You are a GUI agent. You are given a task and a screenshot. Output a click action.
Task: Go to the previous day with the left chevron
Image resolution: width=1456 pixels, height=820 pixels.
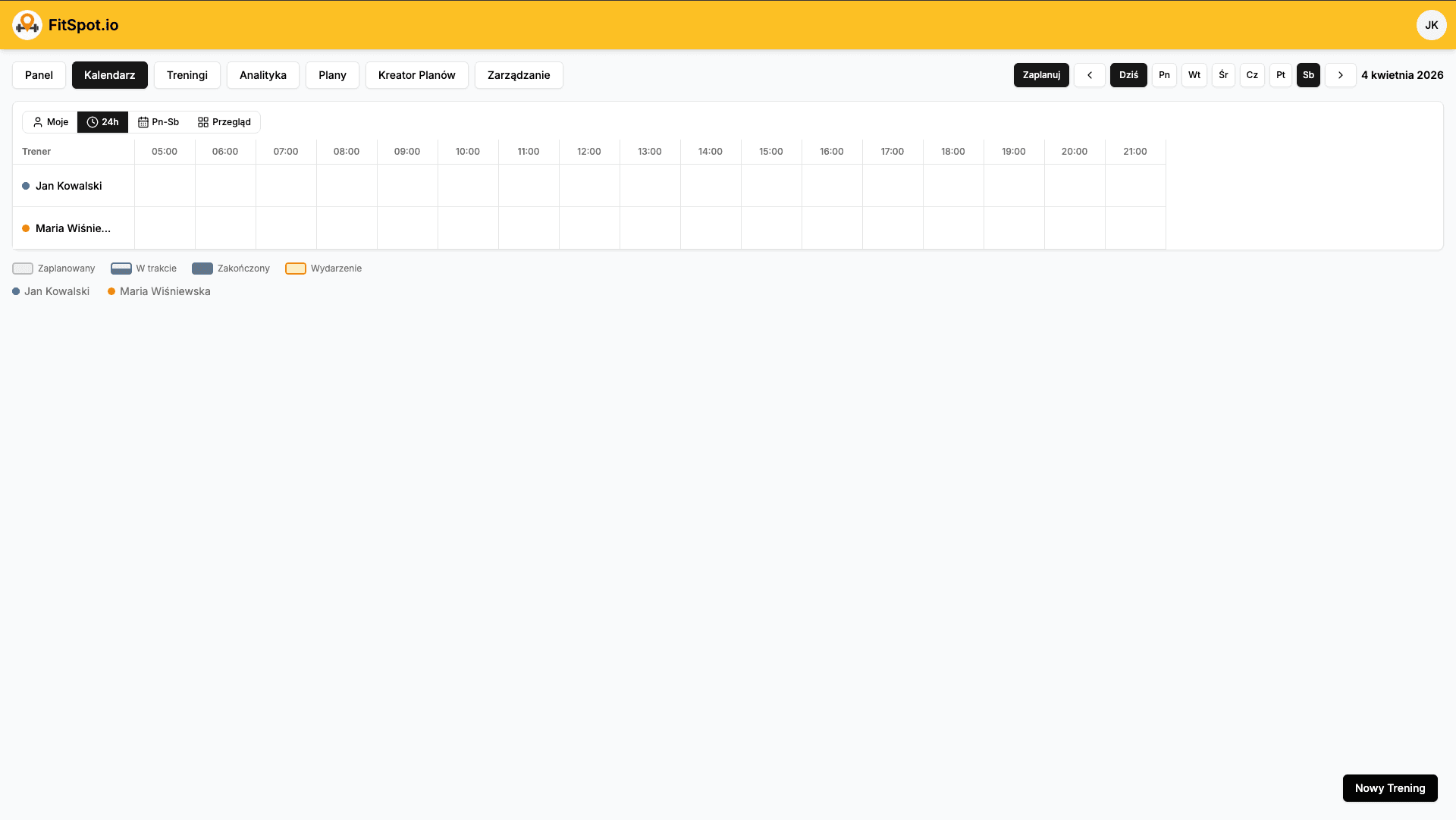[x=1090, y=75]
